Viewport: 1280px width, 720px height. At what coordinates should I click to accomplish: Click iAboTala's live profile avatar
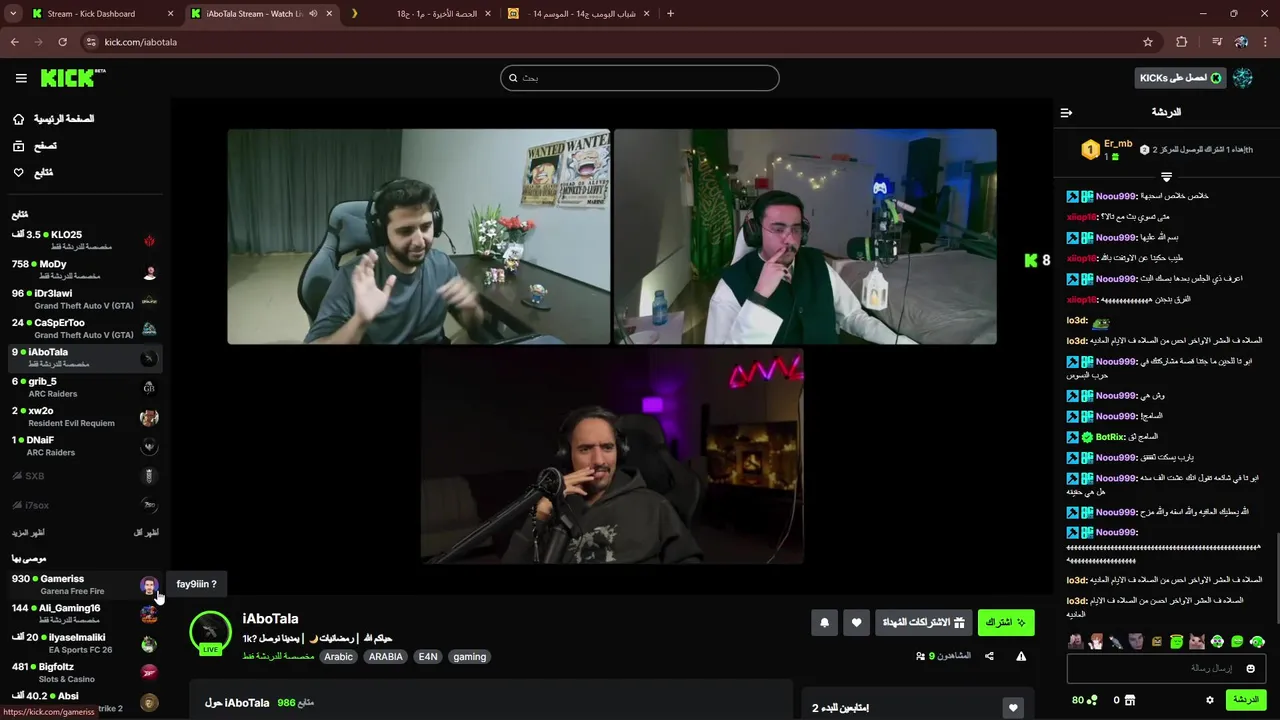click(x=210, y=632)
